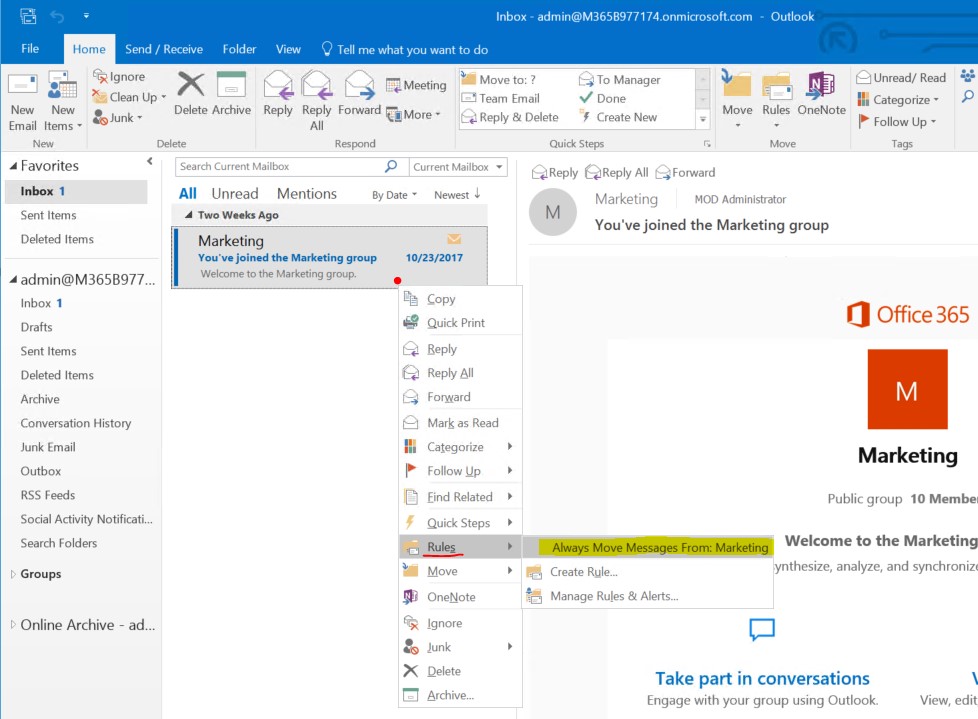Collapse the folder pane arrow
Viewport: 978px width, 719px height.
pyautogui.click(x=150, y=162)
